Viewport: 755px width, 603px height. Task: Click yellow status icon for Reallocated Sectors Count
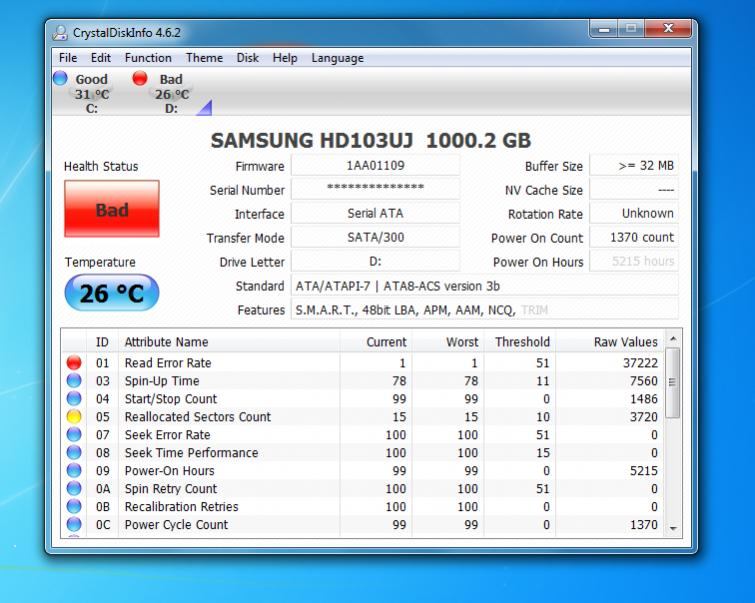pos(74,417)
